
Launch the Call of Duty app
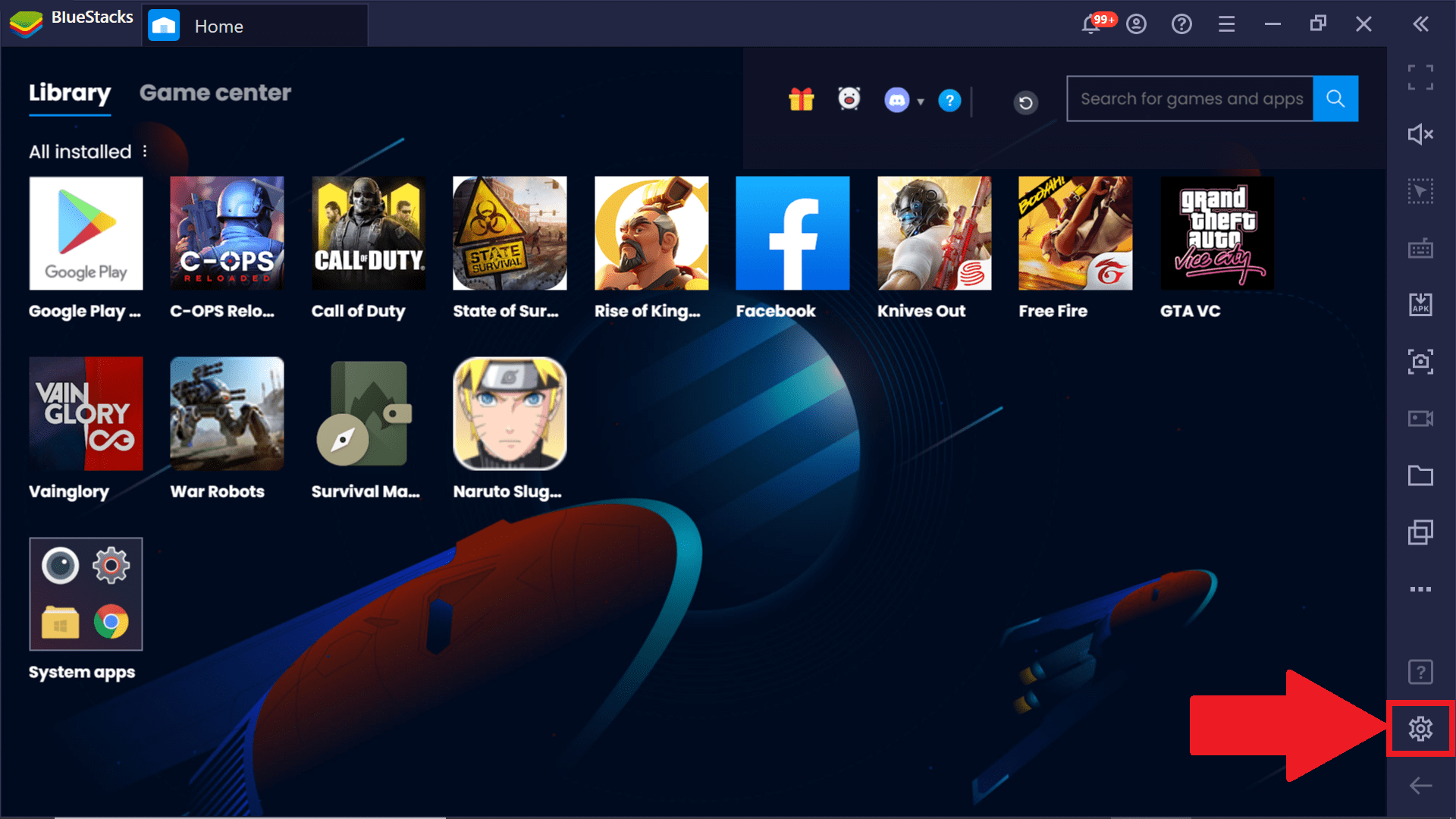point(369,234)
